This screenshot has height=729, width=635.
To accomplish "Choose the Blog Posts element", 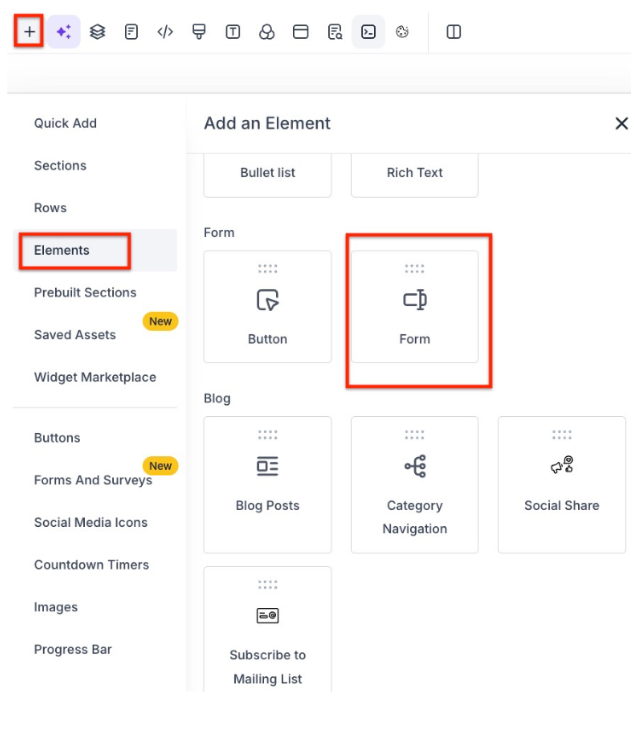I will click(267, 484).
